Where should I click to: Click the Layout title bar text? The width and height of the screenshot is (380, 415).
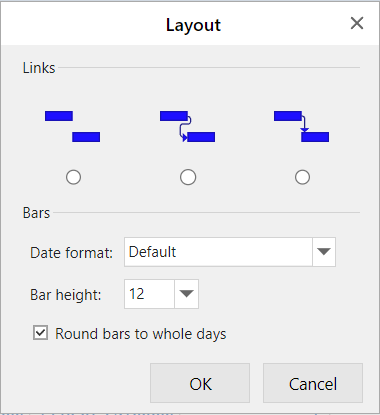pos(193,25)
